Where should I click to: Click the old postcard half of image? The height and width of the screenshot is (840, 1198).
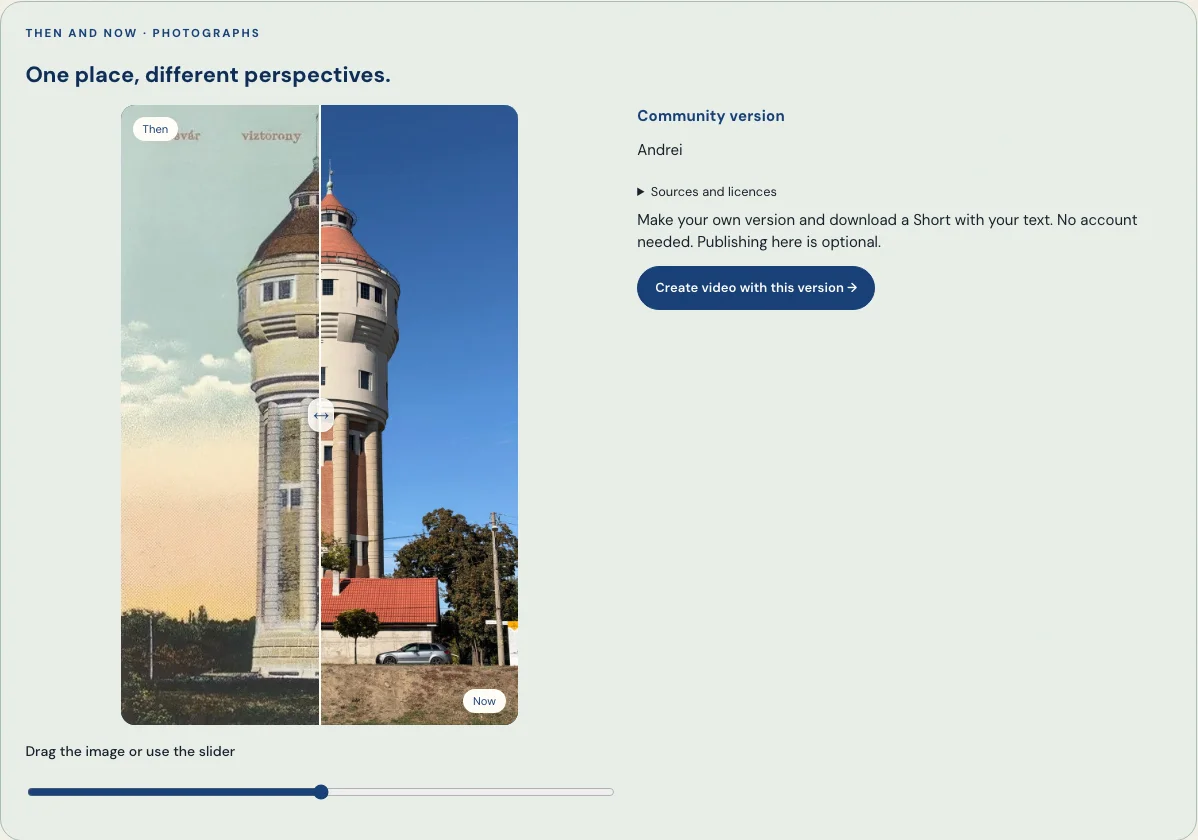[x=220, y=415]
